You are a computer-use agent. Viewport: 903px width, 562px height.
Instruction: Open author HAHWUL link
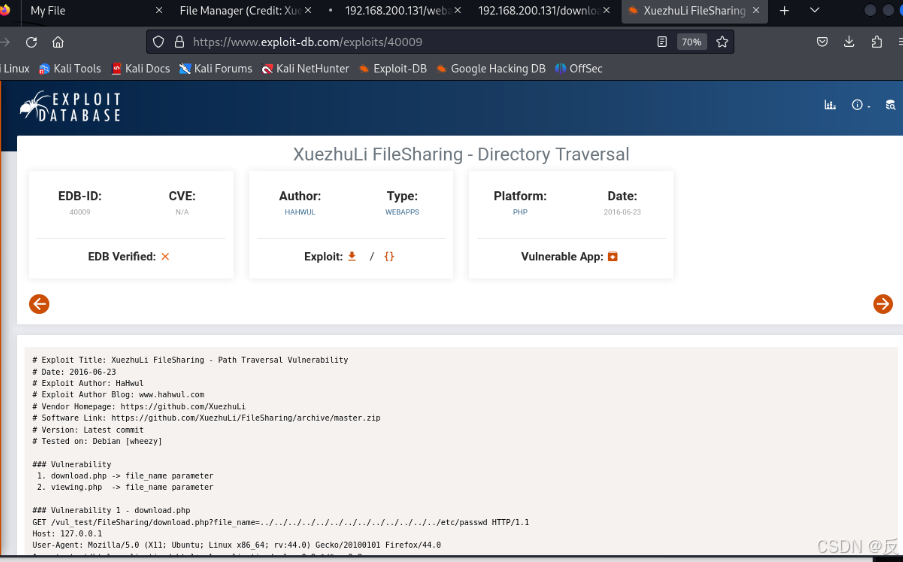pyautogui.click(x=300, y=212)
